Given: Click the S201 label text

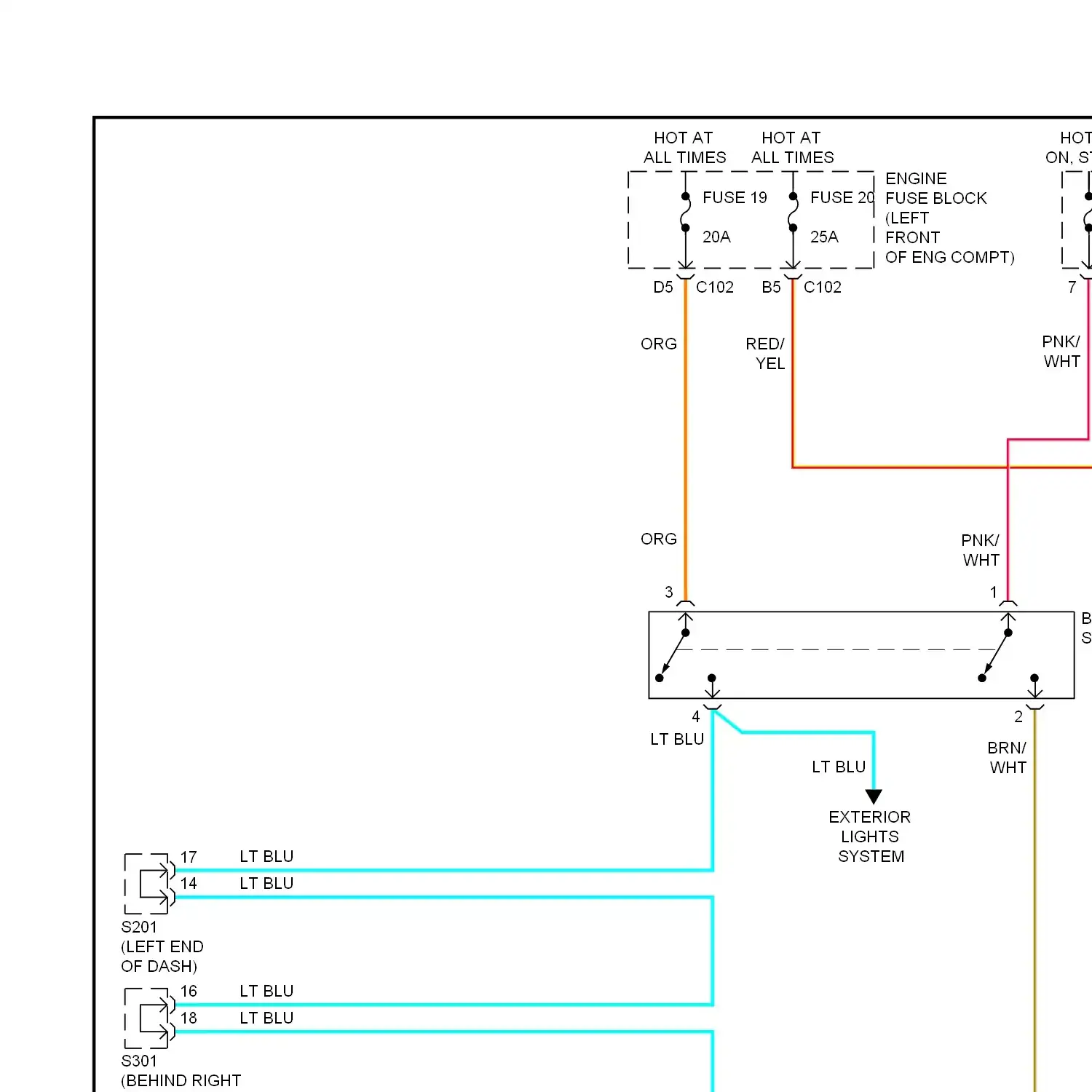Looking at the screenshot, I should point(139,927).
